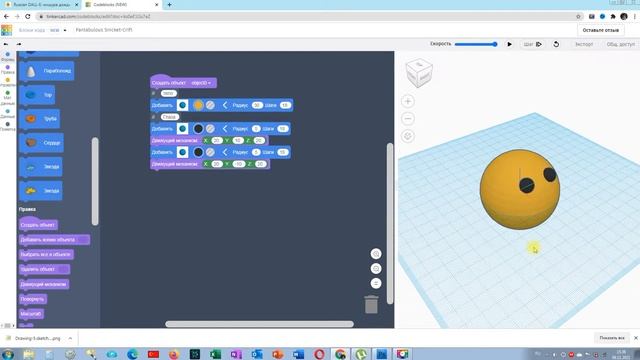Click the orange color swatch in sphere block
Screen dimensions: 640x360
pos(198,105)
